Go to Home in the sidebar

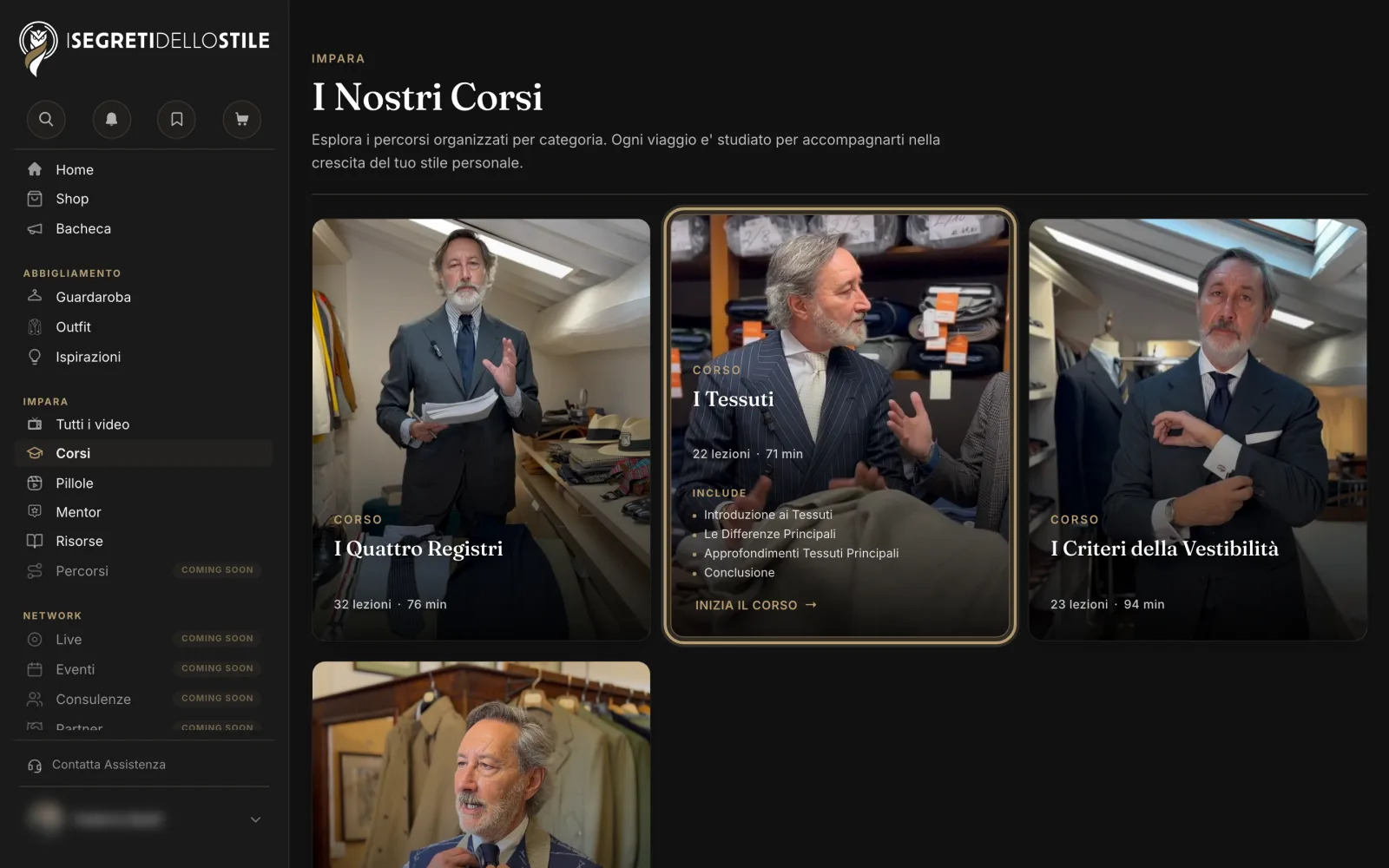143,169
